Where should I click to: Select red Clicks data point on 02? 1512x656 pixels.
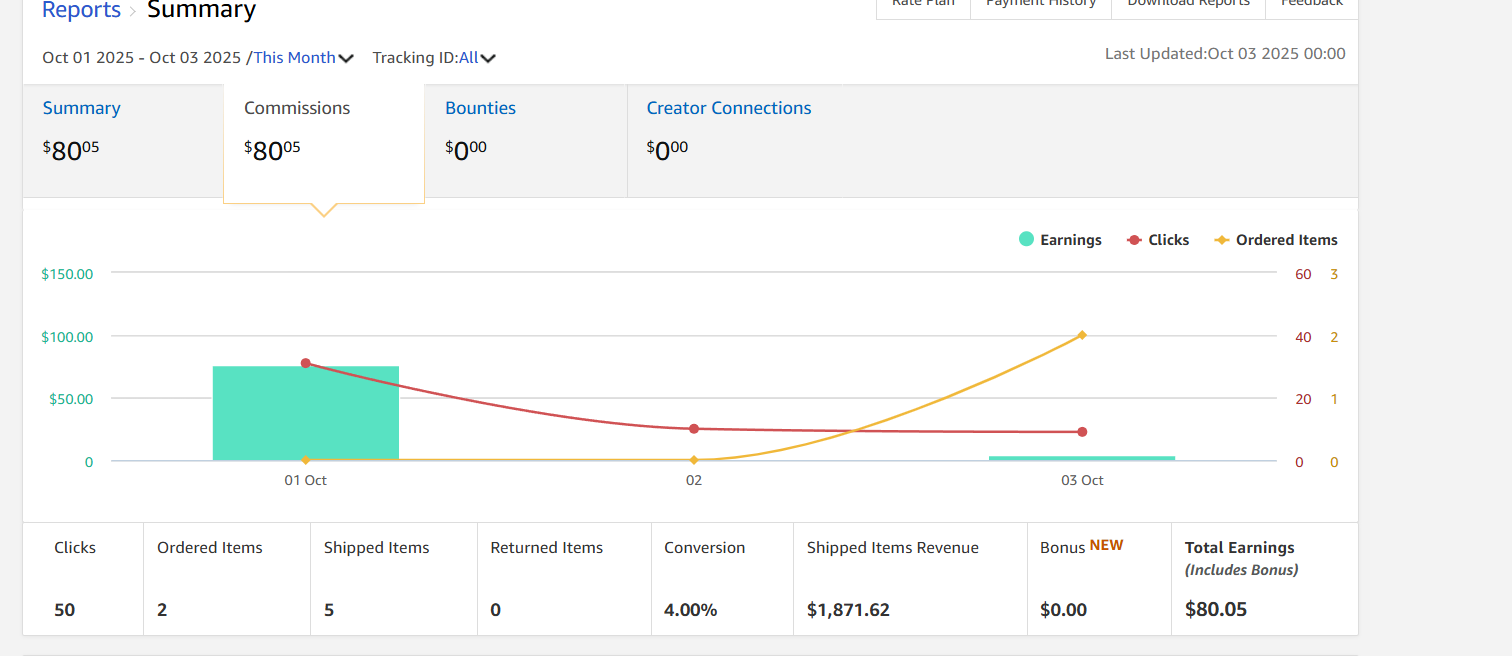(x=694, y=429)
